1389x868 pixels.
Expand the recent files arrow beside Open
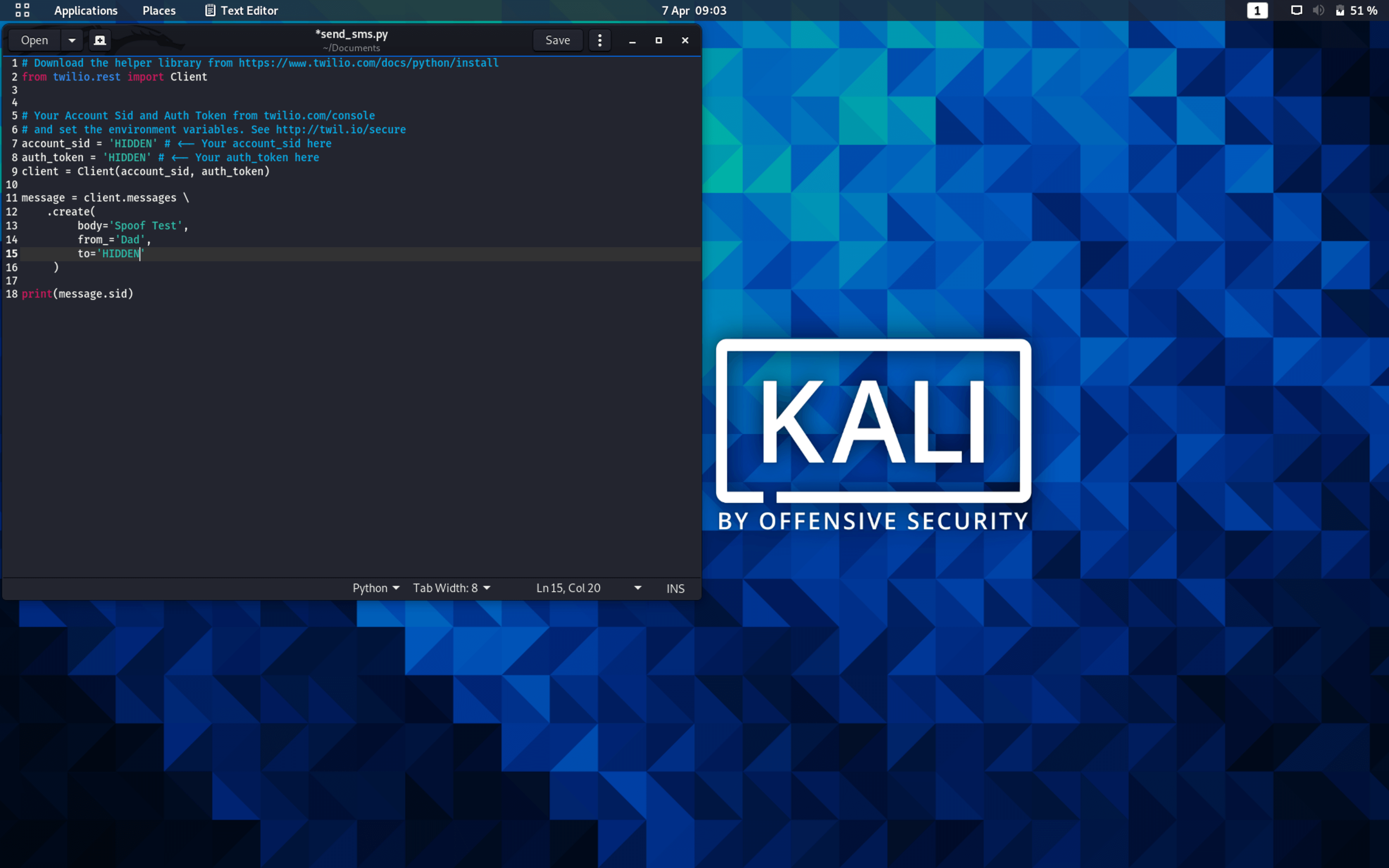pyautogui.click(x=72, y=40)
